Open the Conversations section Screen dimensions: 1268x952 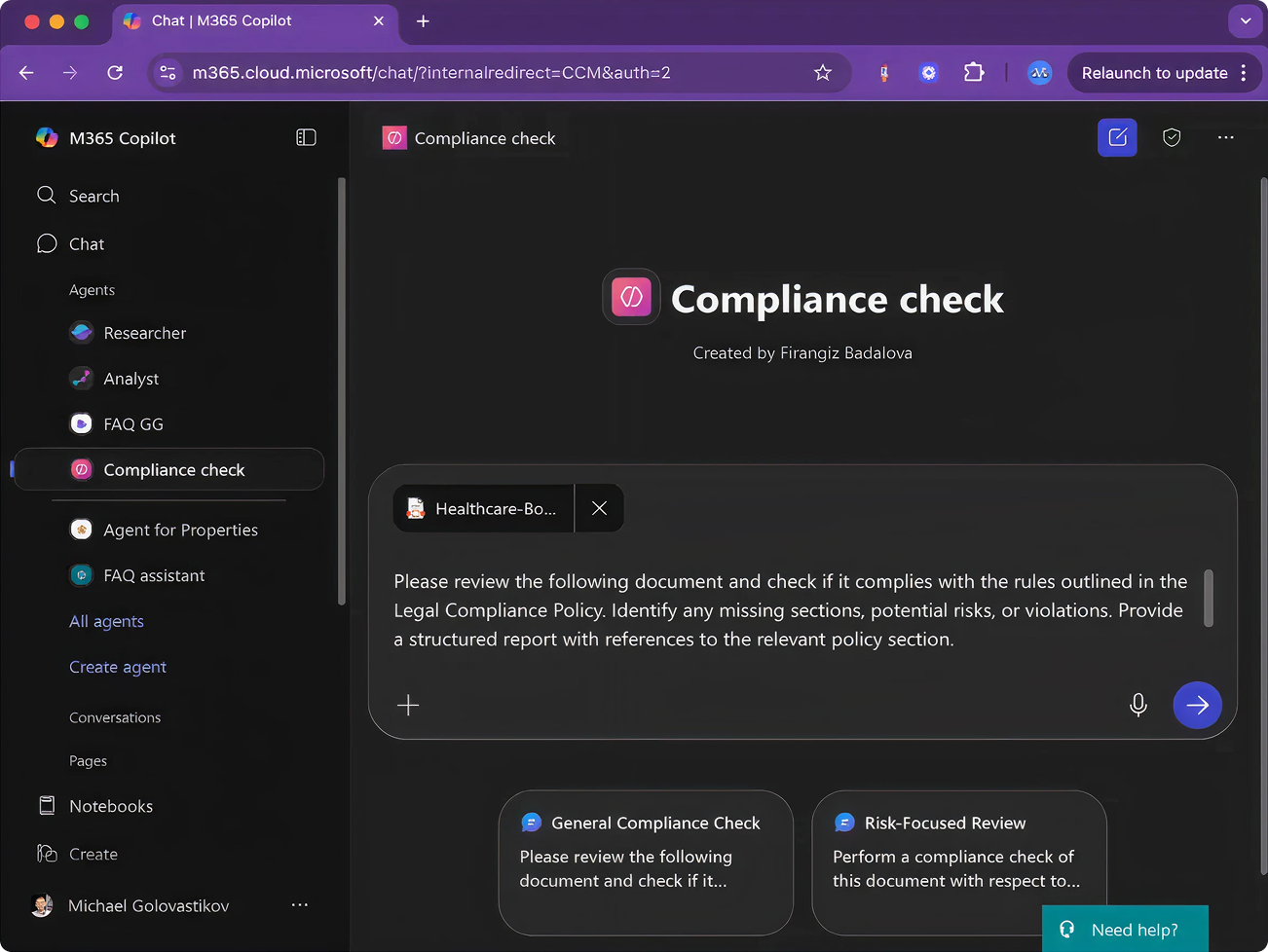115,717
